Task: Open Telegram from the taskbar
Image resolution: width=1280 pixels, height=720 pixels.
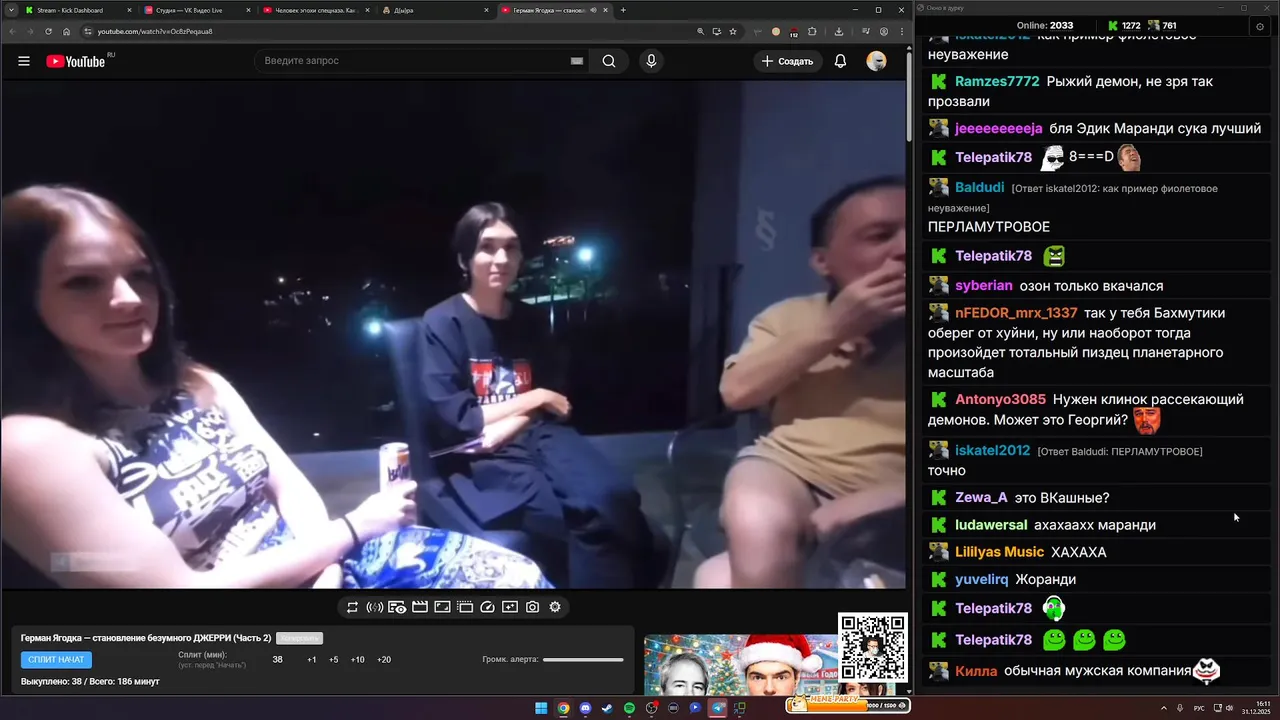Action: pos(717,708)
